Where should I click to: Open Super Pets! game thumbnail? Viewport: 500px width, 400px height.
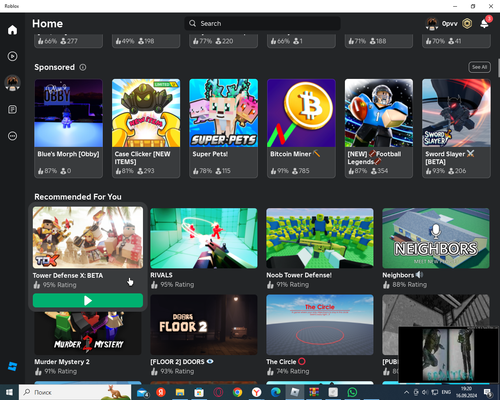223,113
